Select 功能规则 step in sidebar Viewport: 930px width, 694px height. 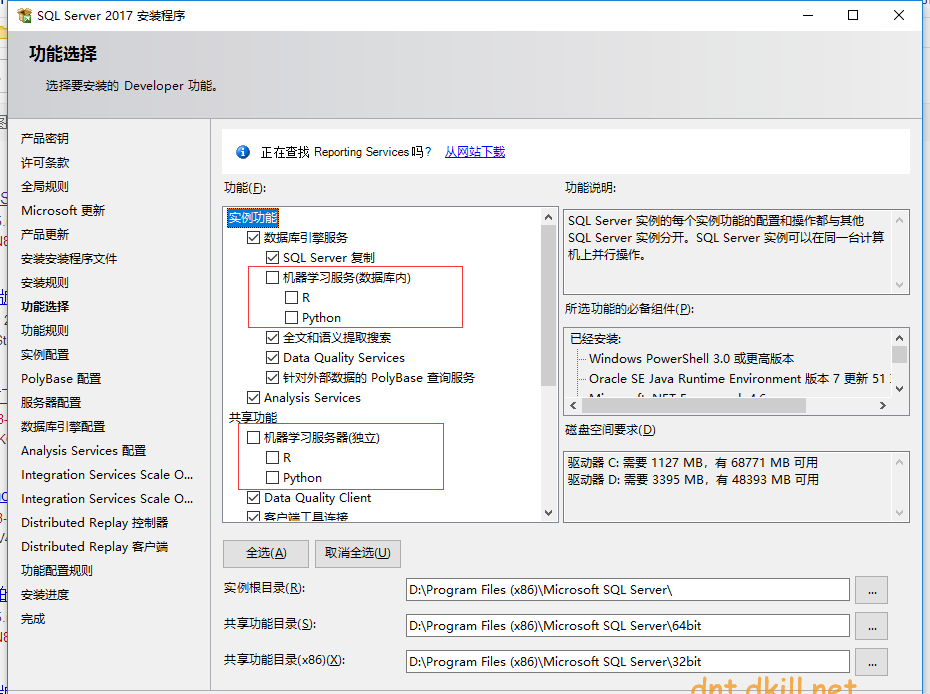point(45,330)
